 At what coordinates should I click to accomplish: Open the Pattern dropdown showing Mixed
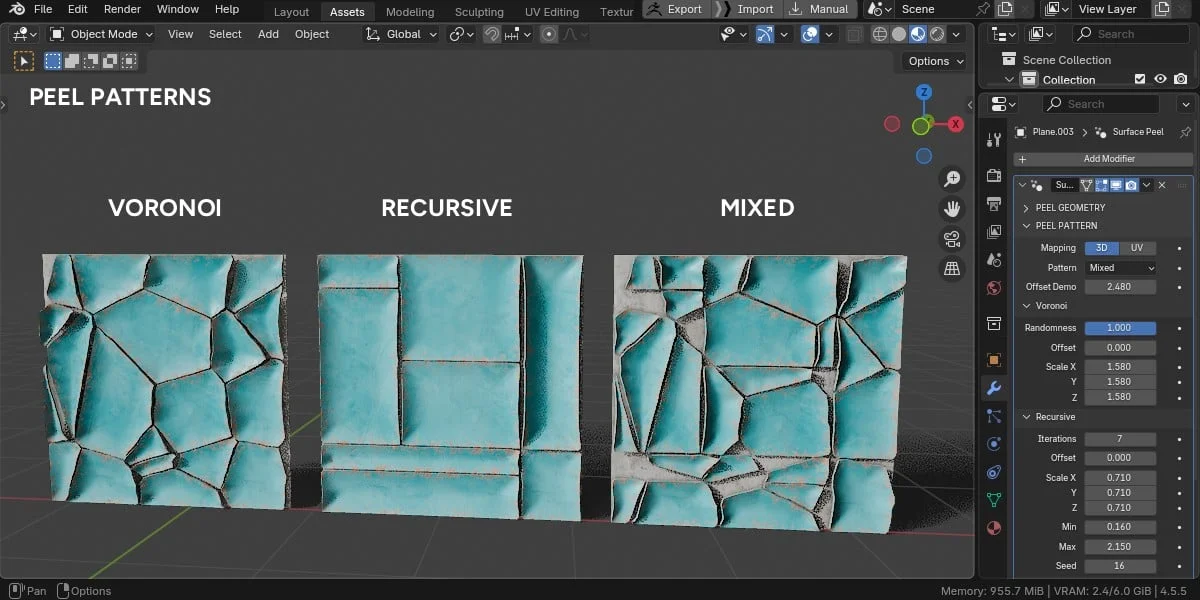(x=1120, y=268)
